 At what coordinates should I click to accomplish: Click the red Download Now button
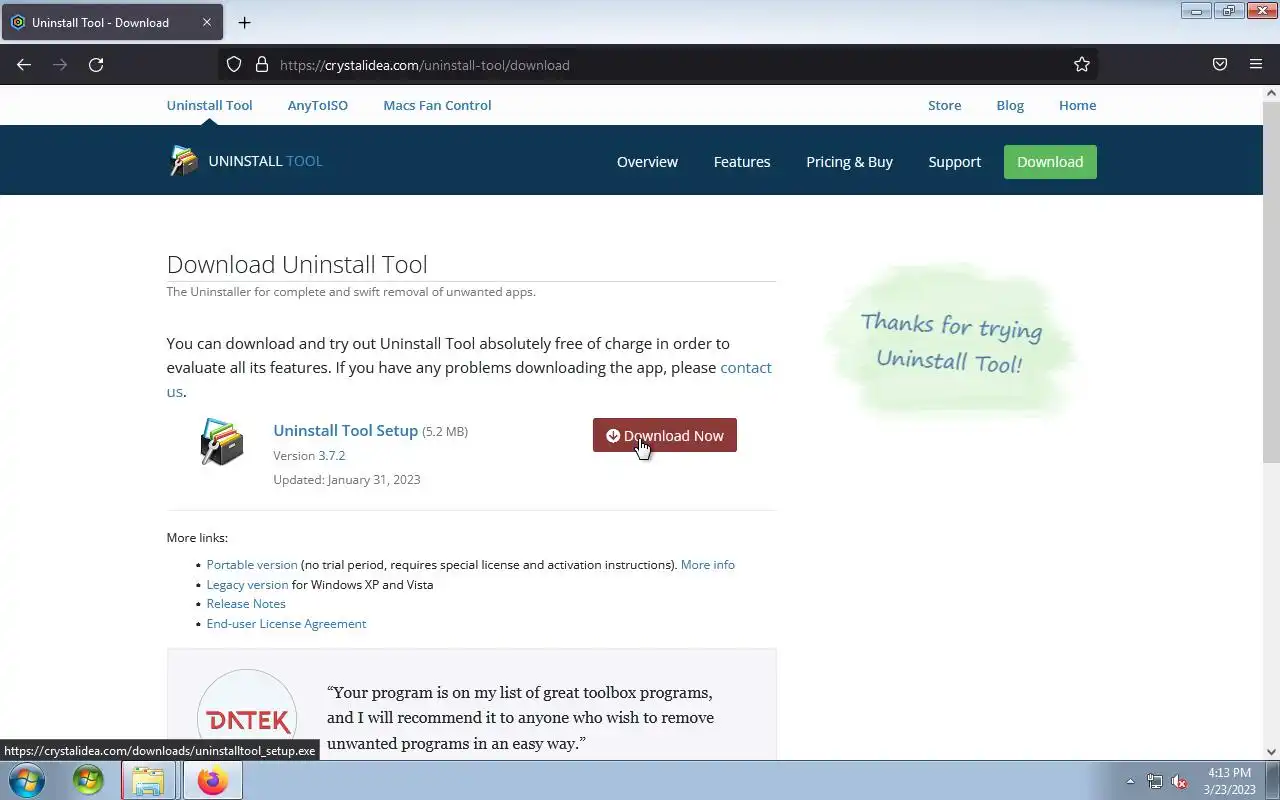665,435
